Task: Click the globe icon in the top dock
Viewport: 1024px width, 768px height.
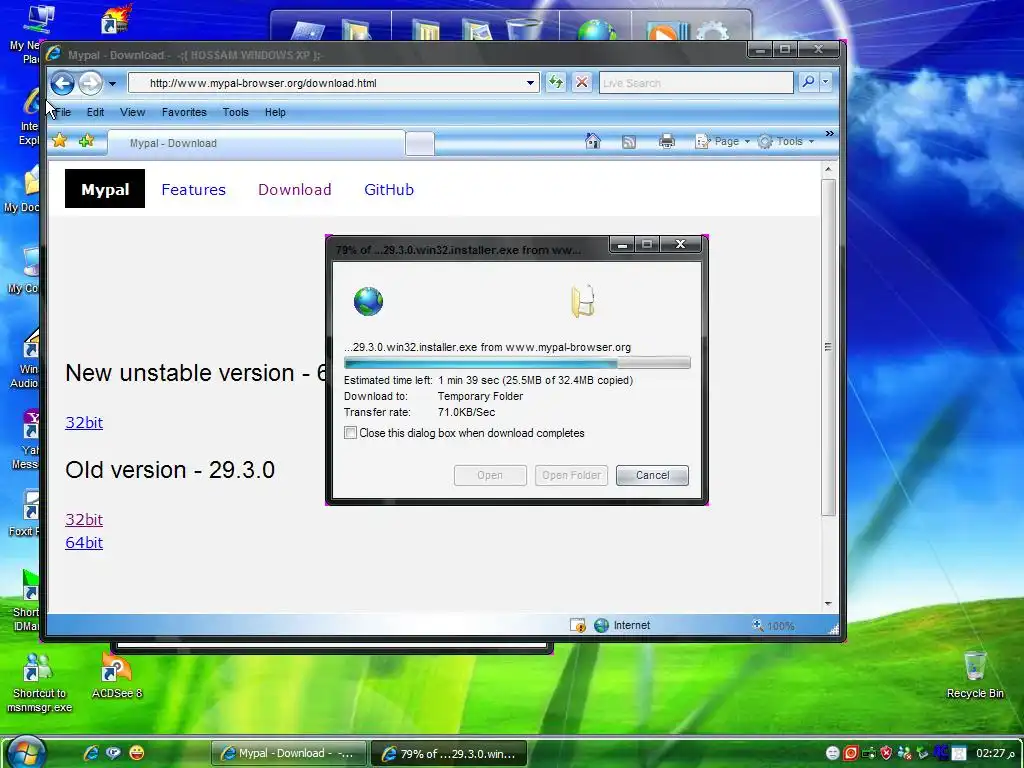Action: pos(596,29)
